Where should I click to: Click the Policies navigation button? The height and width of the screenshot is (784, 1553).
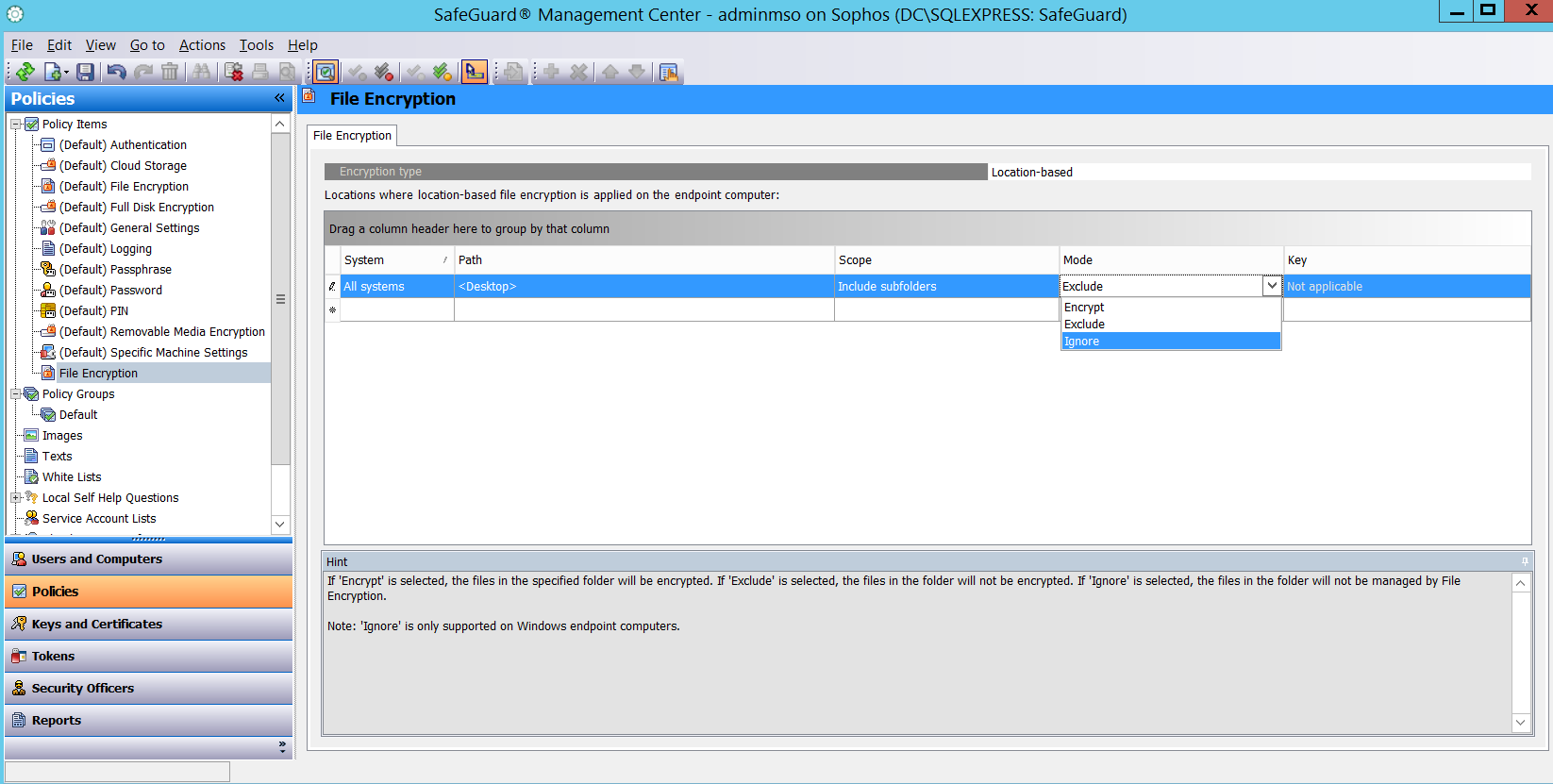pyautogui.click(x=149, y=592)
